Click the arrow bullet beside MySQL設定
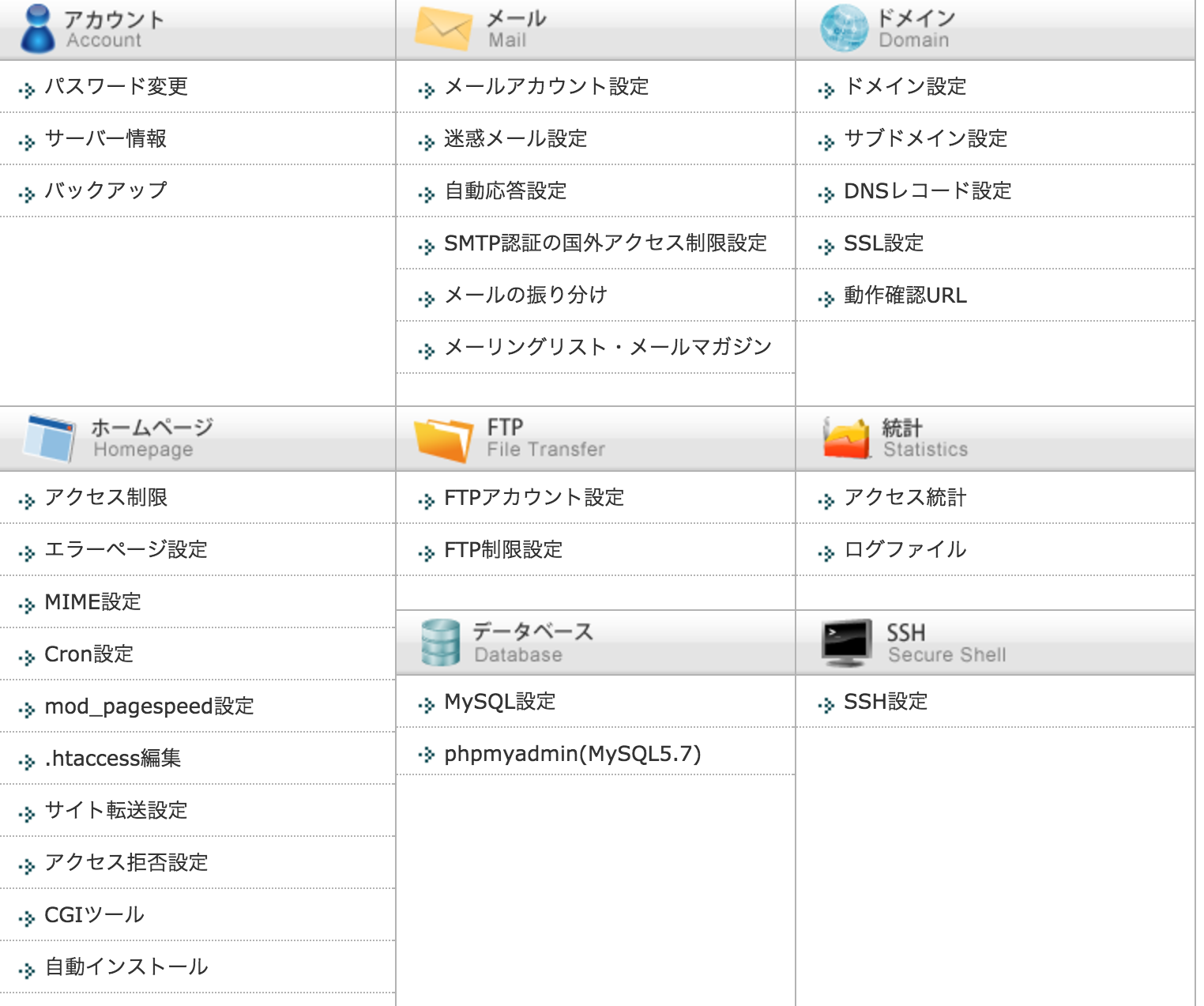This screenshot has width=1204, height=1006. pos(427,705)
